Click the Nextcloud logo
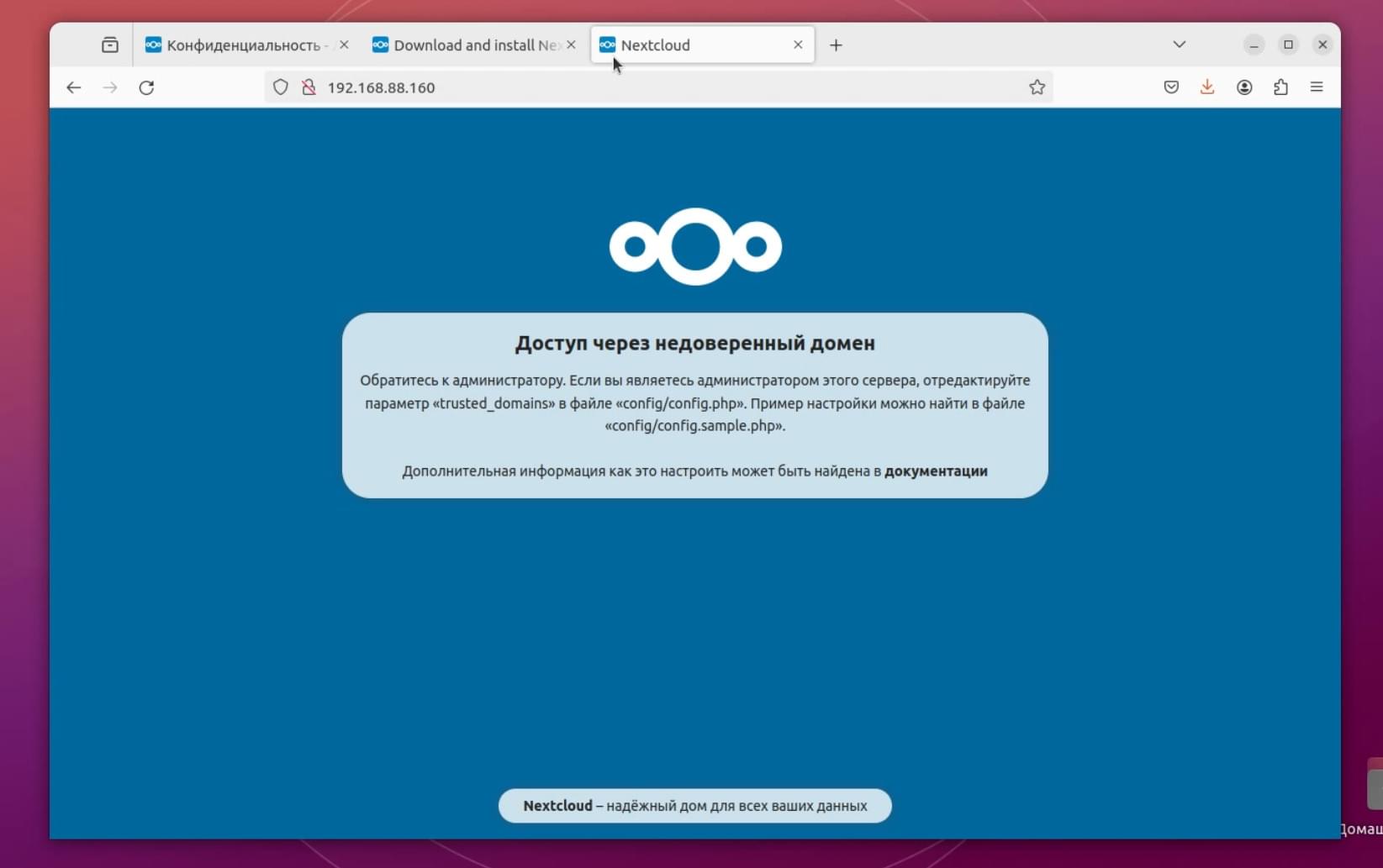Viewport: 1383px width, 868px height. click(695, 246)
